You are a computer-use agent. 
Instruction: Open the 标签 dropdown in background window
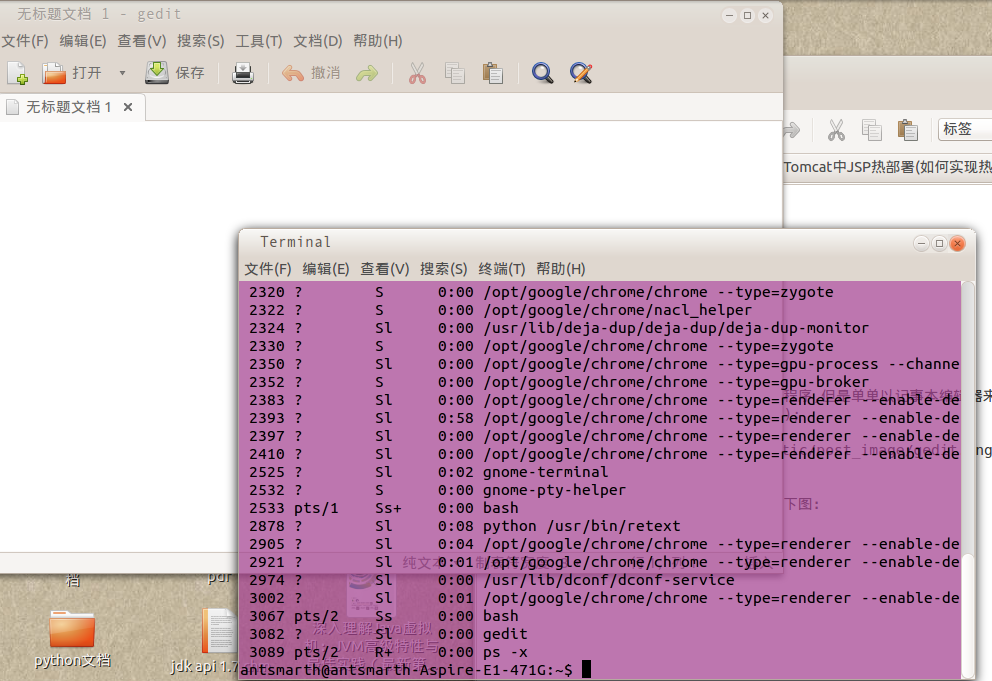point(965,129)
